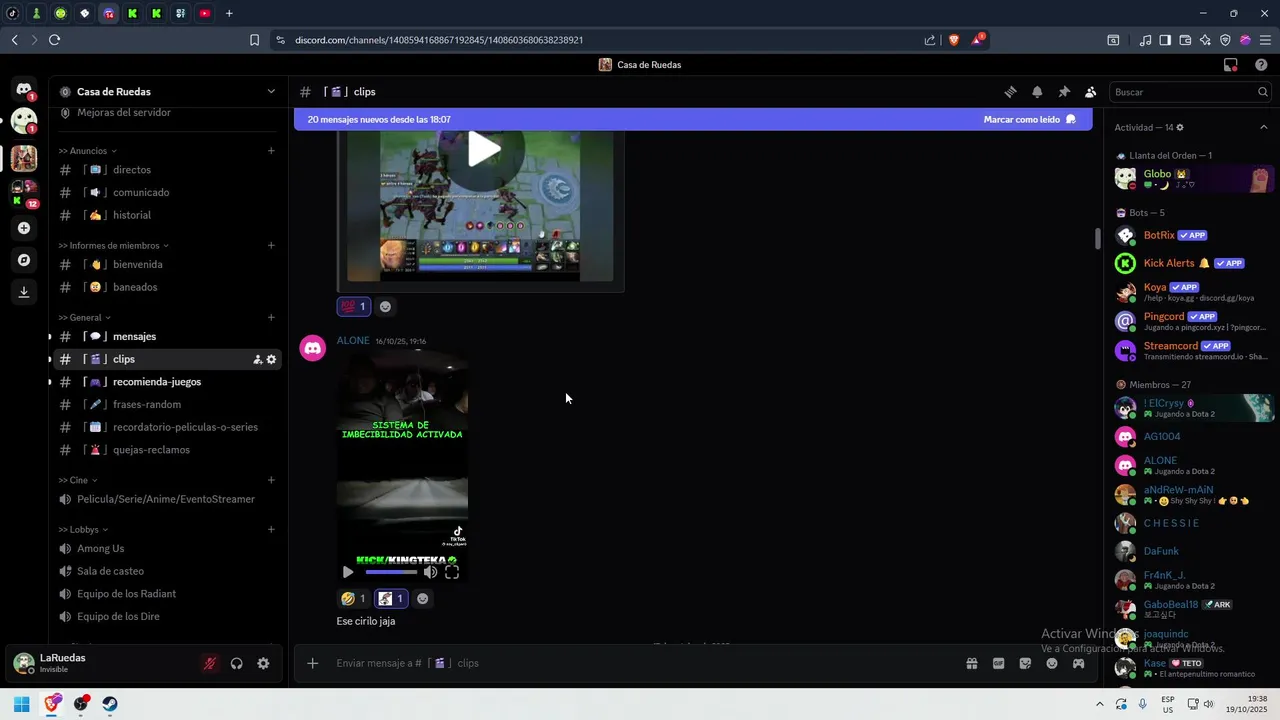Image resolution: width=1280 pixels, height=720 pixels.
Task: Open the comunicado channel
Action: click(167, 193)
